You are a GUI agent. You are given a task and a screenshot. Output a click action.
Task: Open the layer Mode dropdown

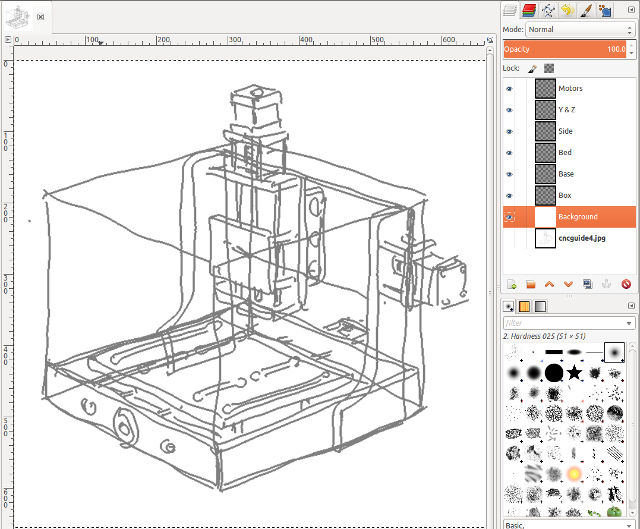580,30
